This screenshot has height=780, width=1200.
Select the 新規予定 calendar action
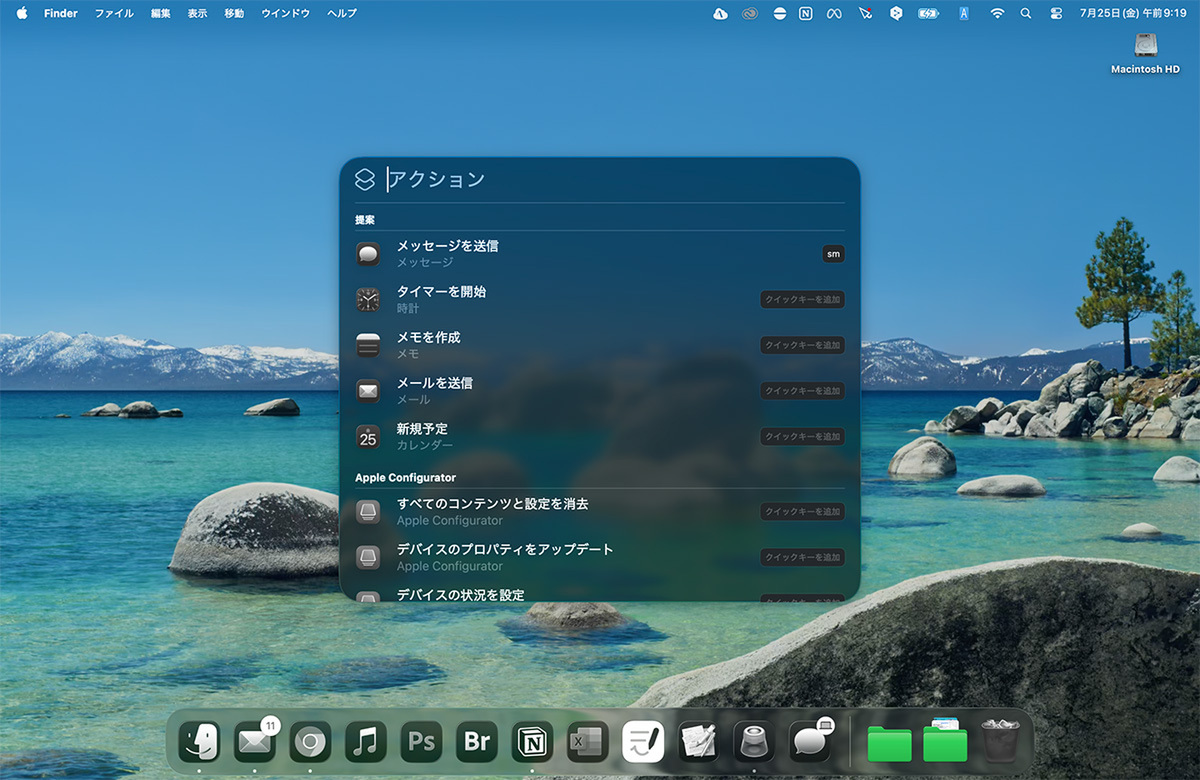pos(424,436)
